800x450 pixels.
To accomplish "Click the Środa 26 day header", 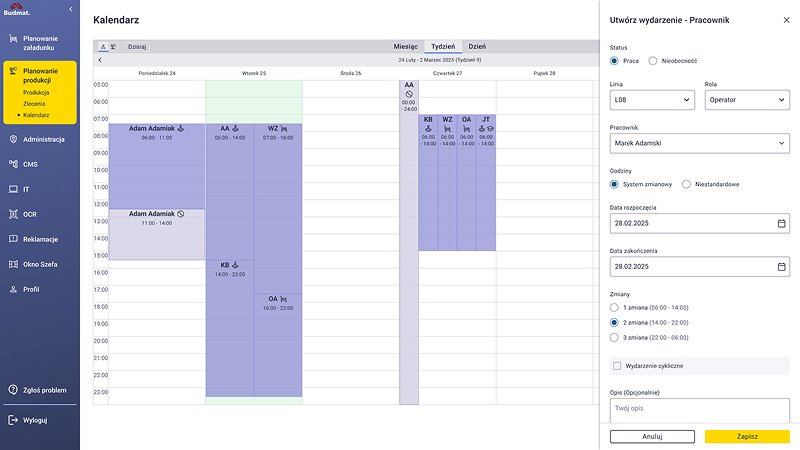I will (x=351, y=73).
